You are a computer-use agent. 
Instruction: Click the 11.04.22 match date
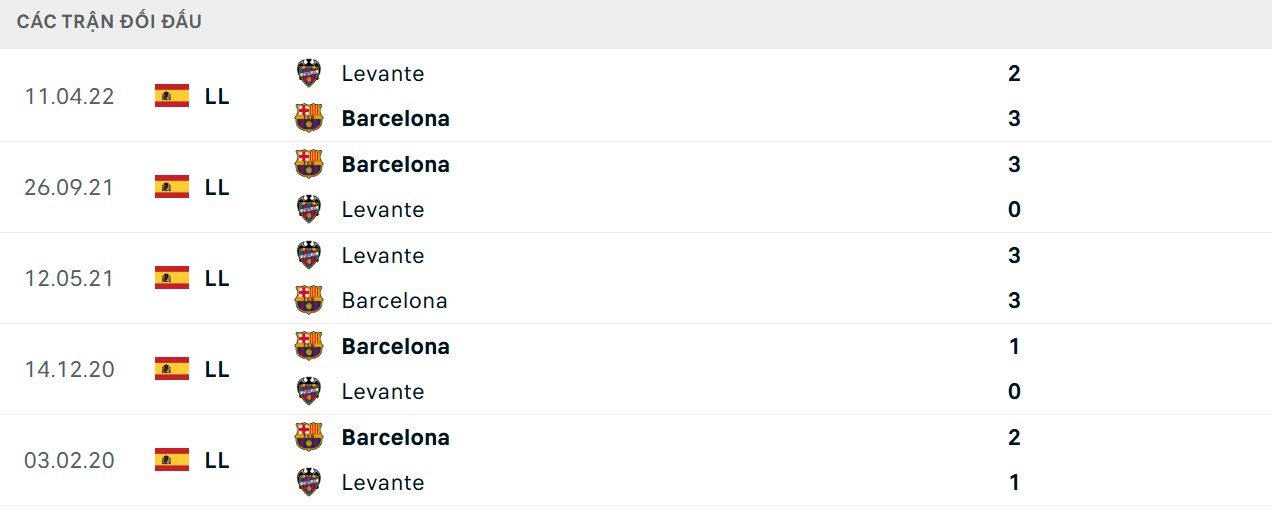(x=70, y=96)
